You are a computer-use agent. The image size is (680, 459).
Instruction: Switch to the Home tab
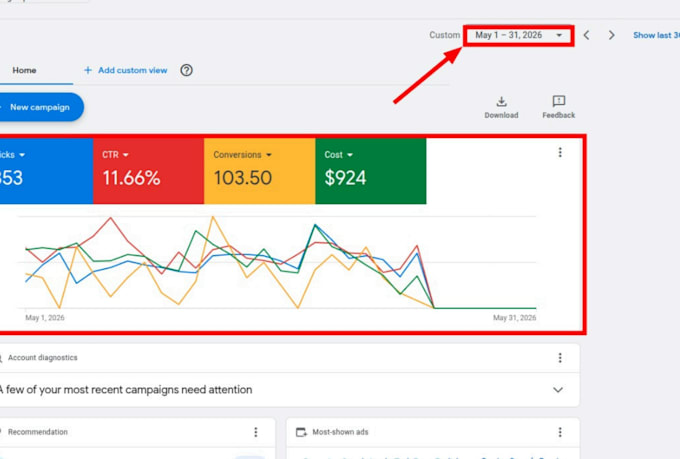(x=24, y=70)
